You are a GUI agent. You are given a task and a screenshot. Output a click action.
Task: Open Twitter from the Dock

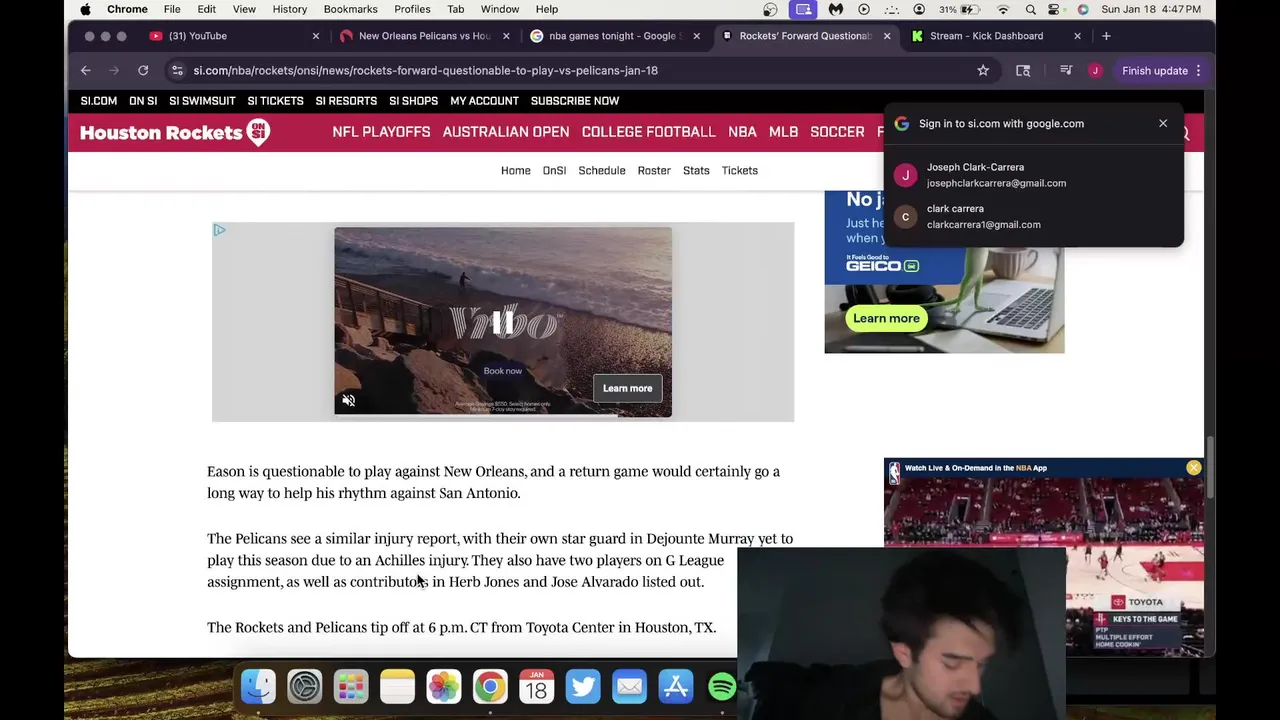[x=583, y=686]
